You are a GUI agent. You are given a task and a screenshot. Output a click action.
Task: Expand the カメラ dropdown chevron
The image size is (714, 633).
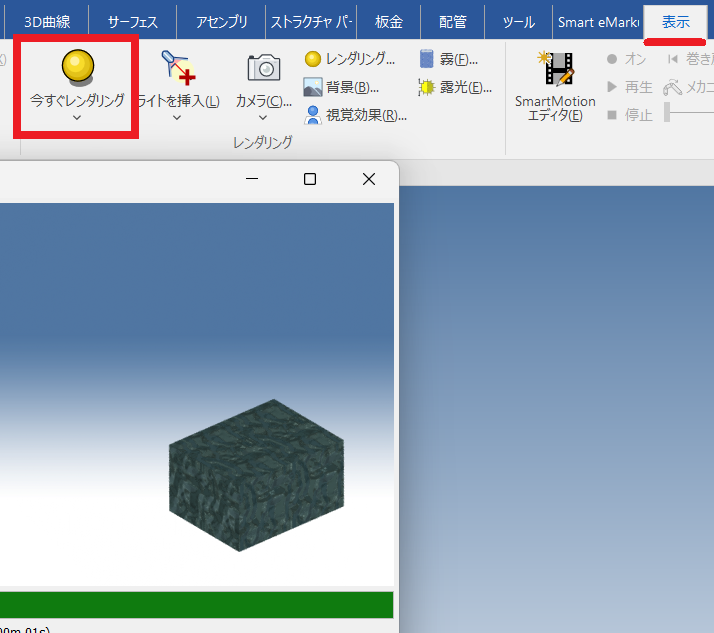tap(263, 118)
